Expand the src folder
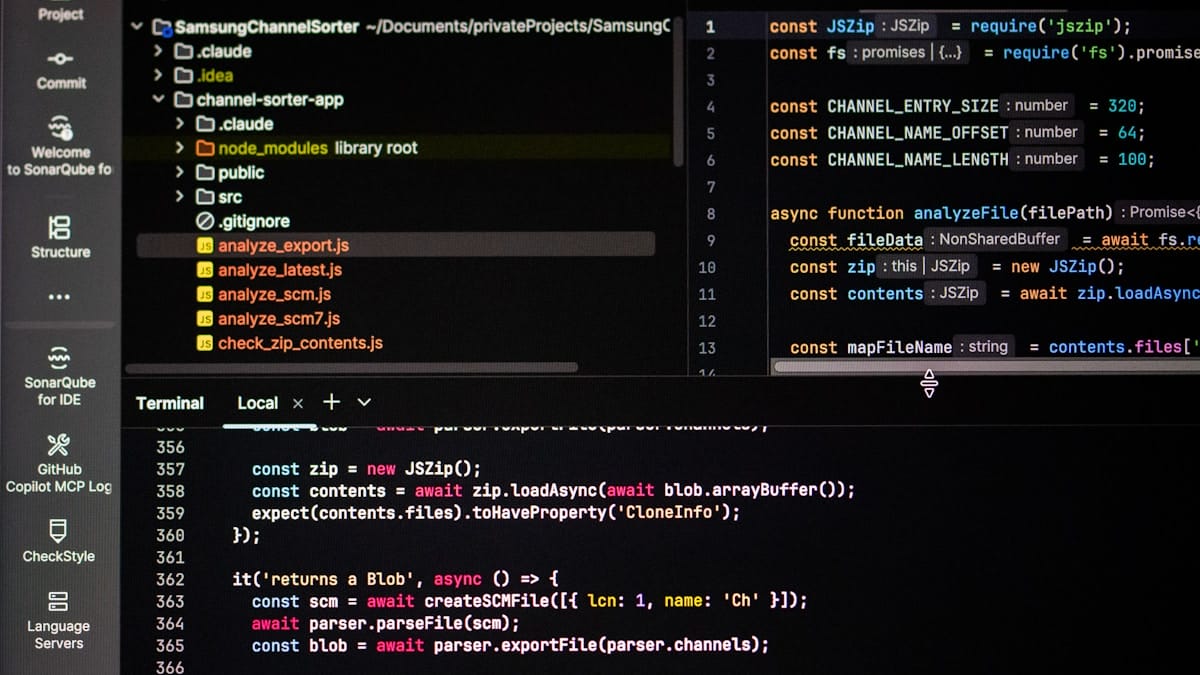The height and width of the screenshot is (675, 1200). 180,197
